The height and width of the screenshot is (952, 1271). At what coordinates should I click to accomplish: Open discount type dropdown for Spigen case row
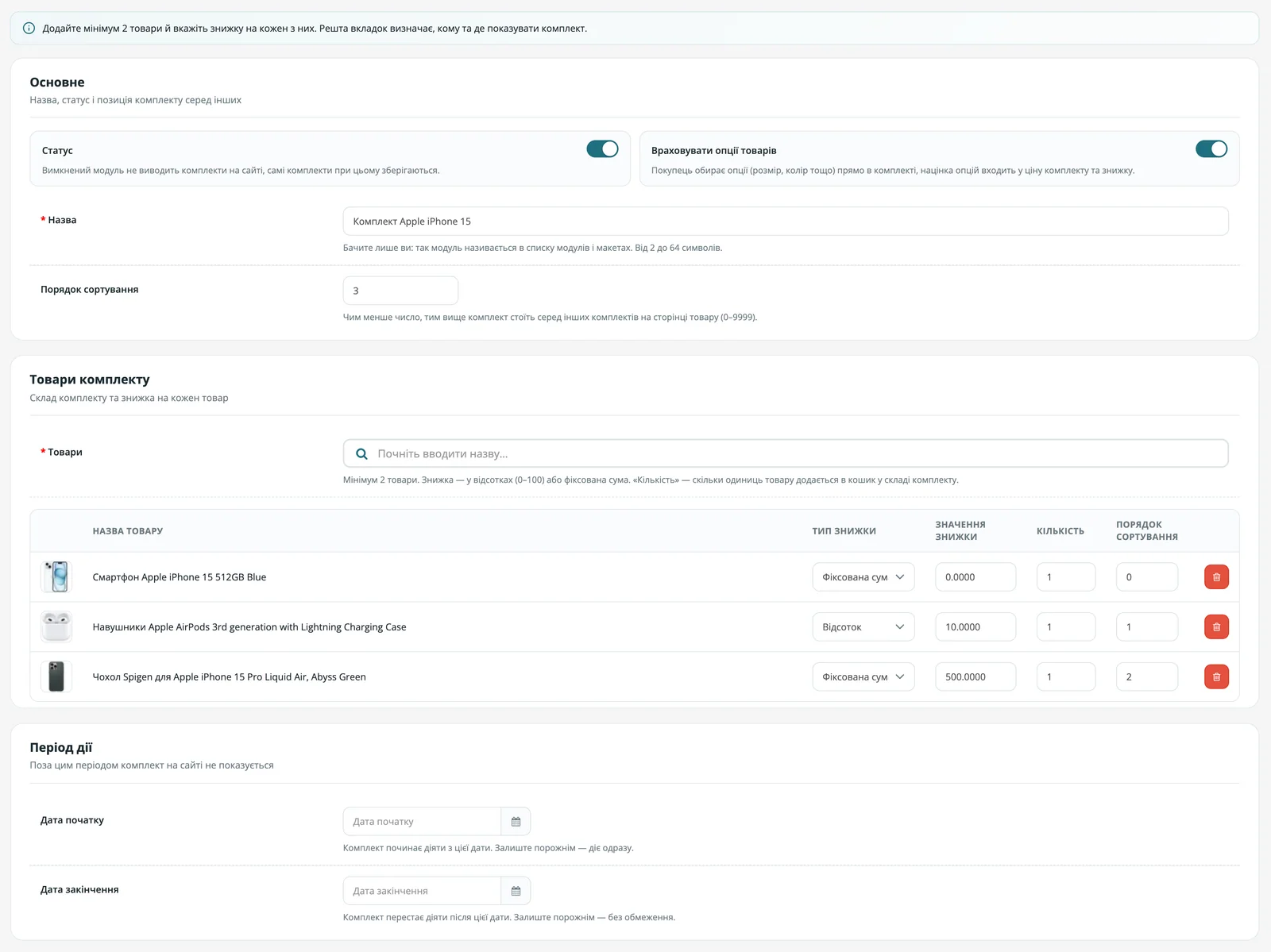(x=863, y=677)
